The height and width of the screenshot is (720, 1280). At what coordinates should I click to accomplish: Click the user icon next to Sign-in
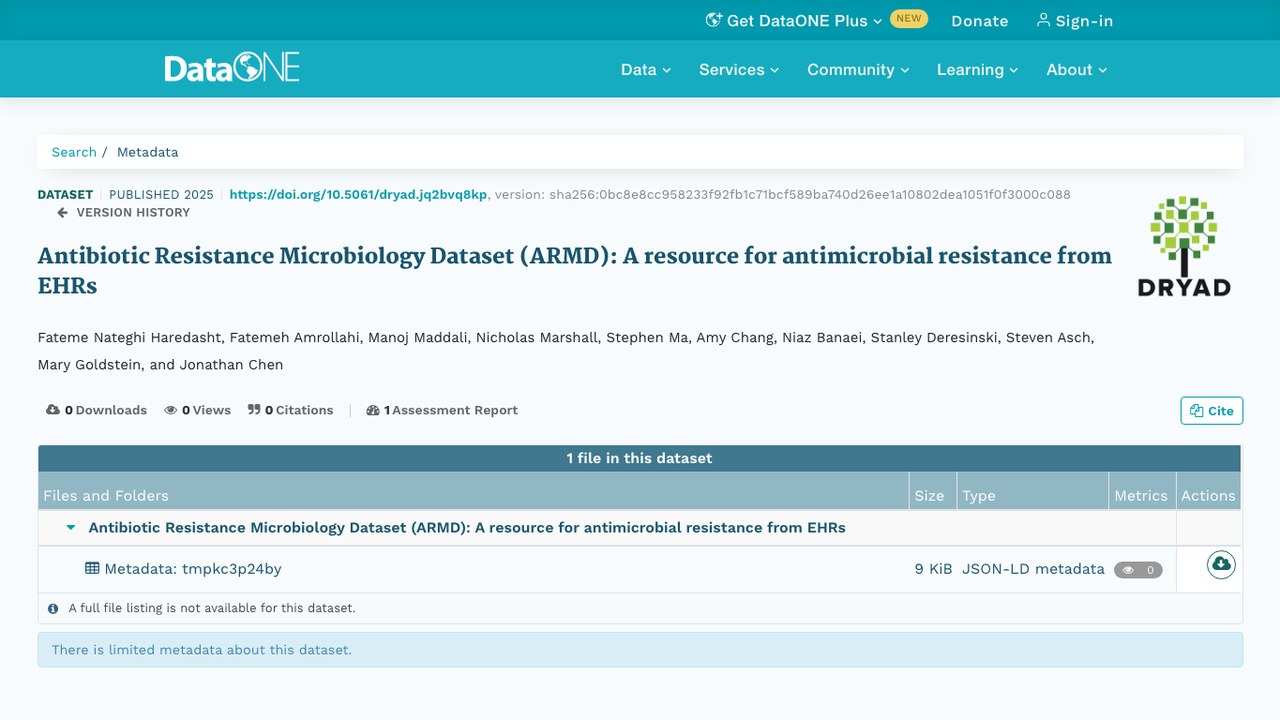click(1044, 20)
